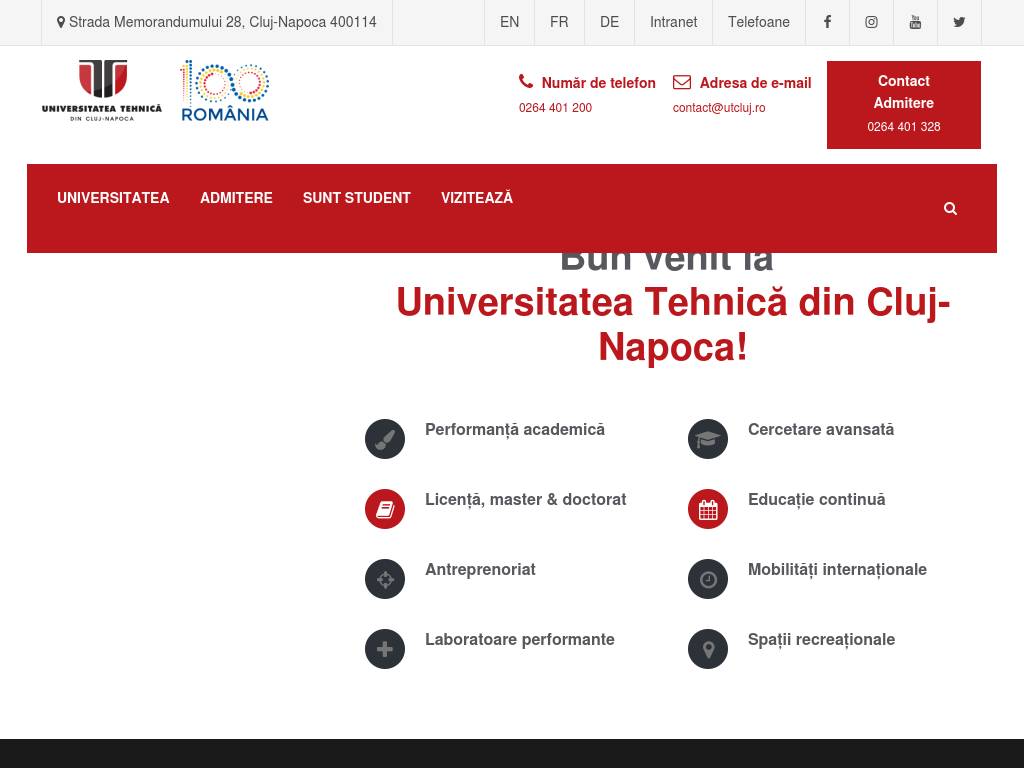The width and height of the screenshot is (1024, 768).
Task: Open the YouTube social icon
Action: (x=915, y=22)
